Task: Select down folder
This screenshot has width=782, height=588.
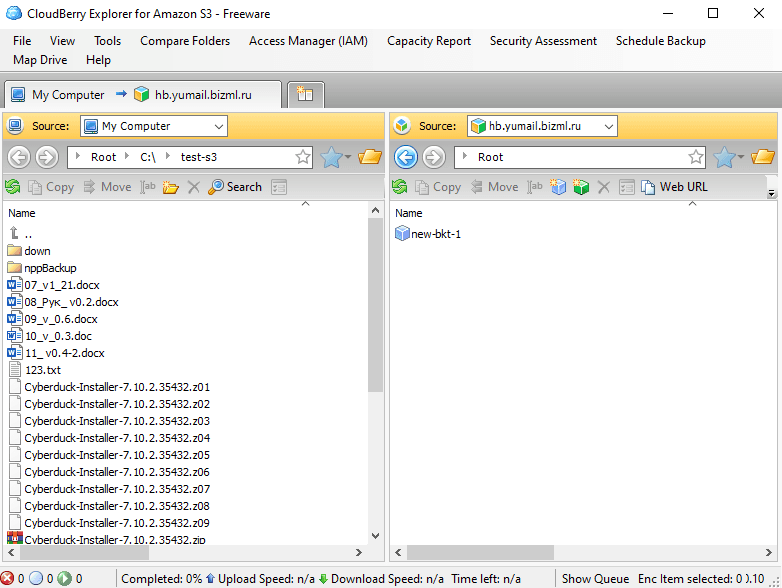Action: (29, 251)
